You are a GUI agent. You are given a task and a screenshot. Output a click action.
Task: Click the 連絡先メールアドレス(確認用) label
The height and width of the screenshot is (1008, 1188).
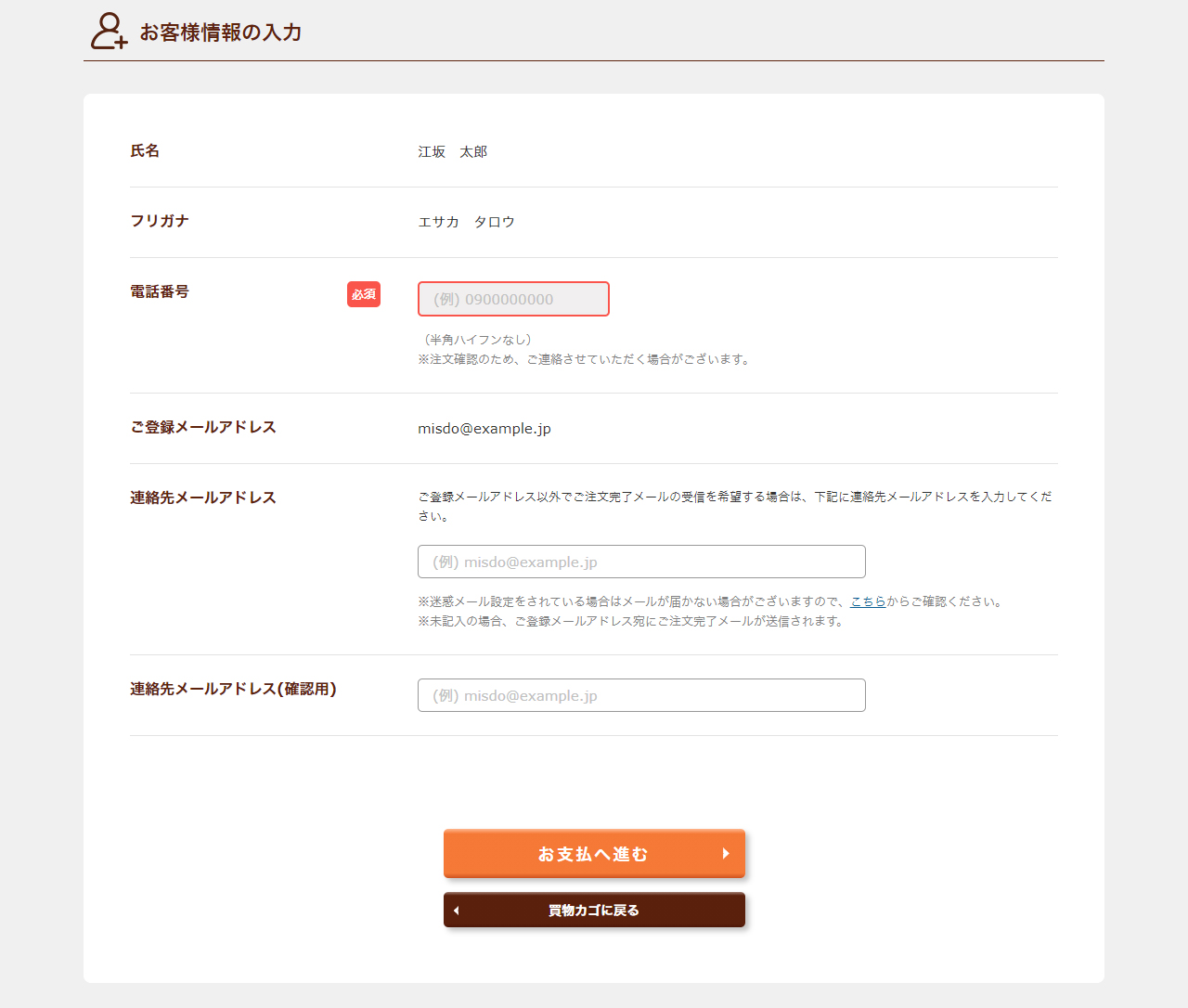pyautogui.click(x=233, y=689)
